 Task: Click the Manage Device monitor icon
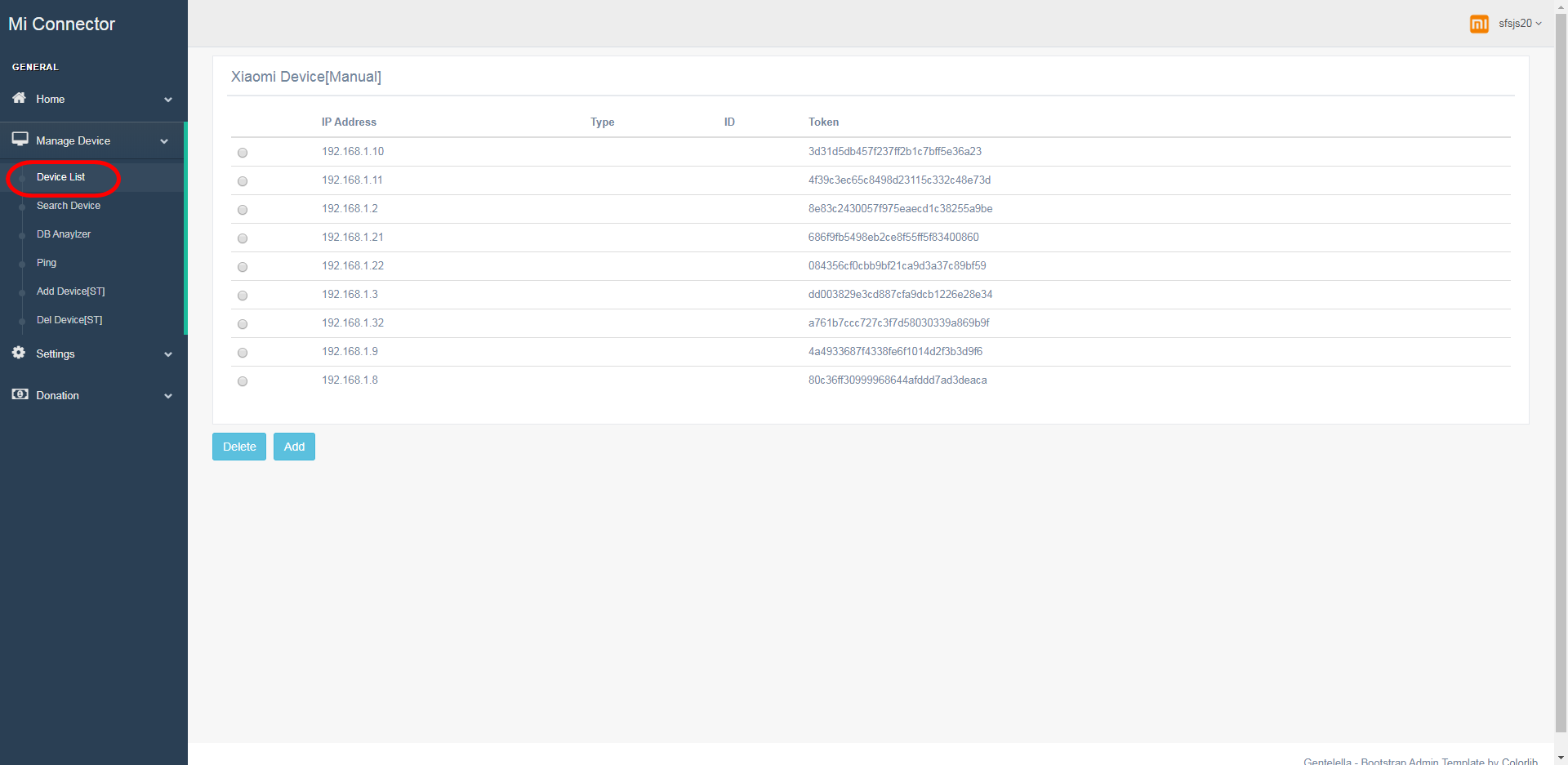20,140
